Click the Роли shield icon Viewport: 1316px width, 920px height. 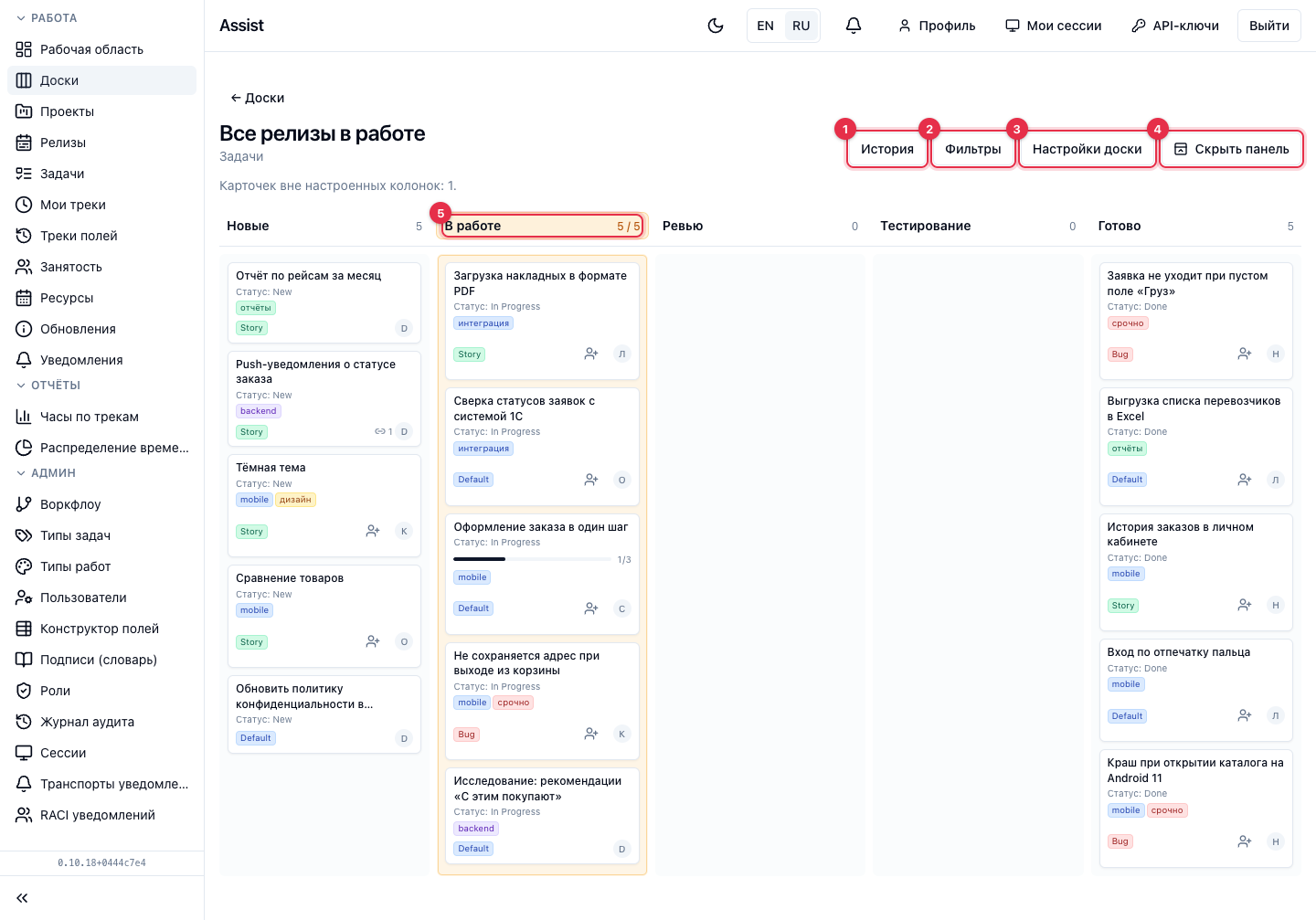[24, 691]
